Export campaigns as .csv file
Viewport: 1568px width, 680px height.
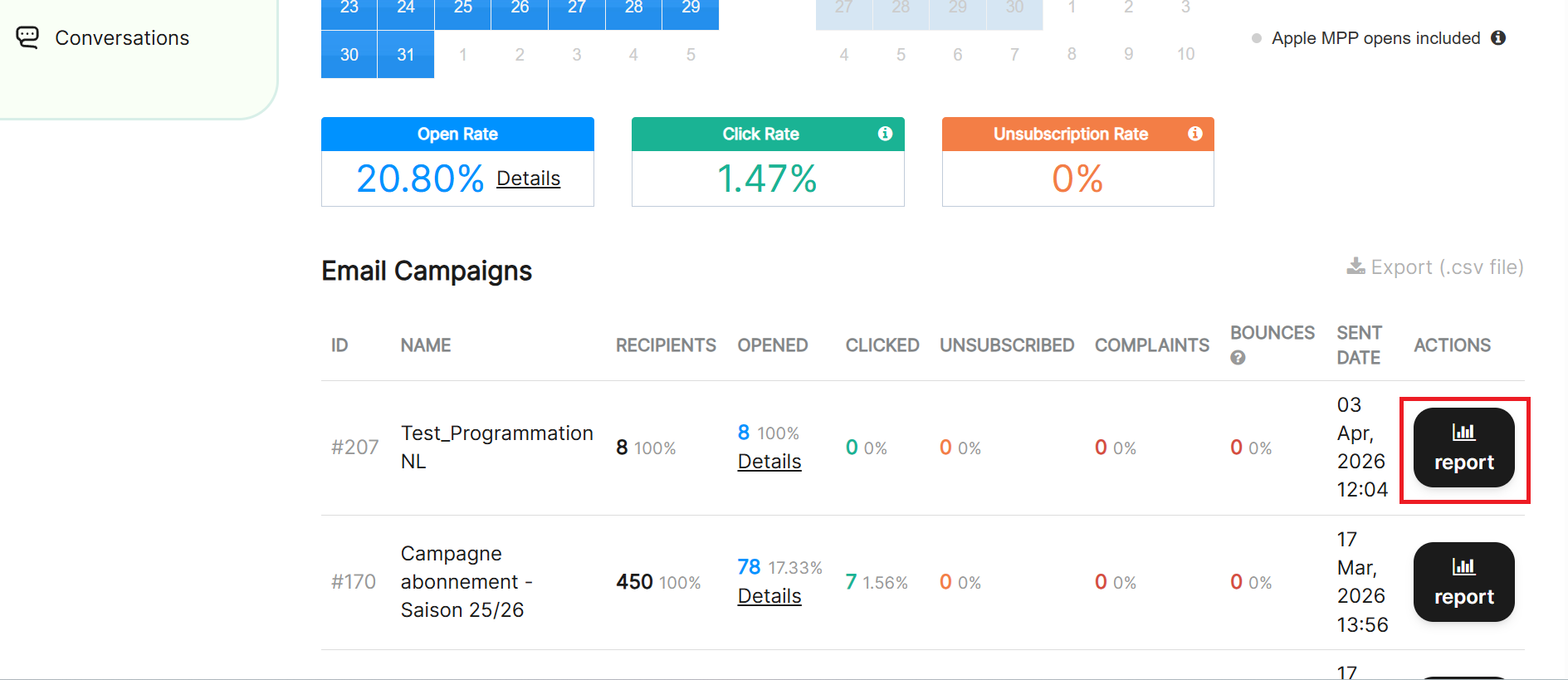pyautogui.click(x=1446, y=267)
